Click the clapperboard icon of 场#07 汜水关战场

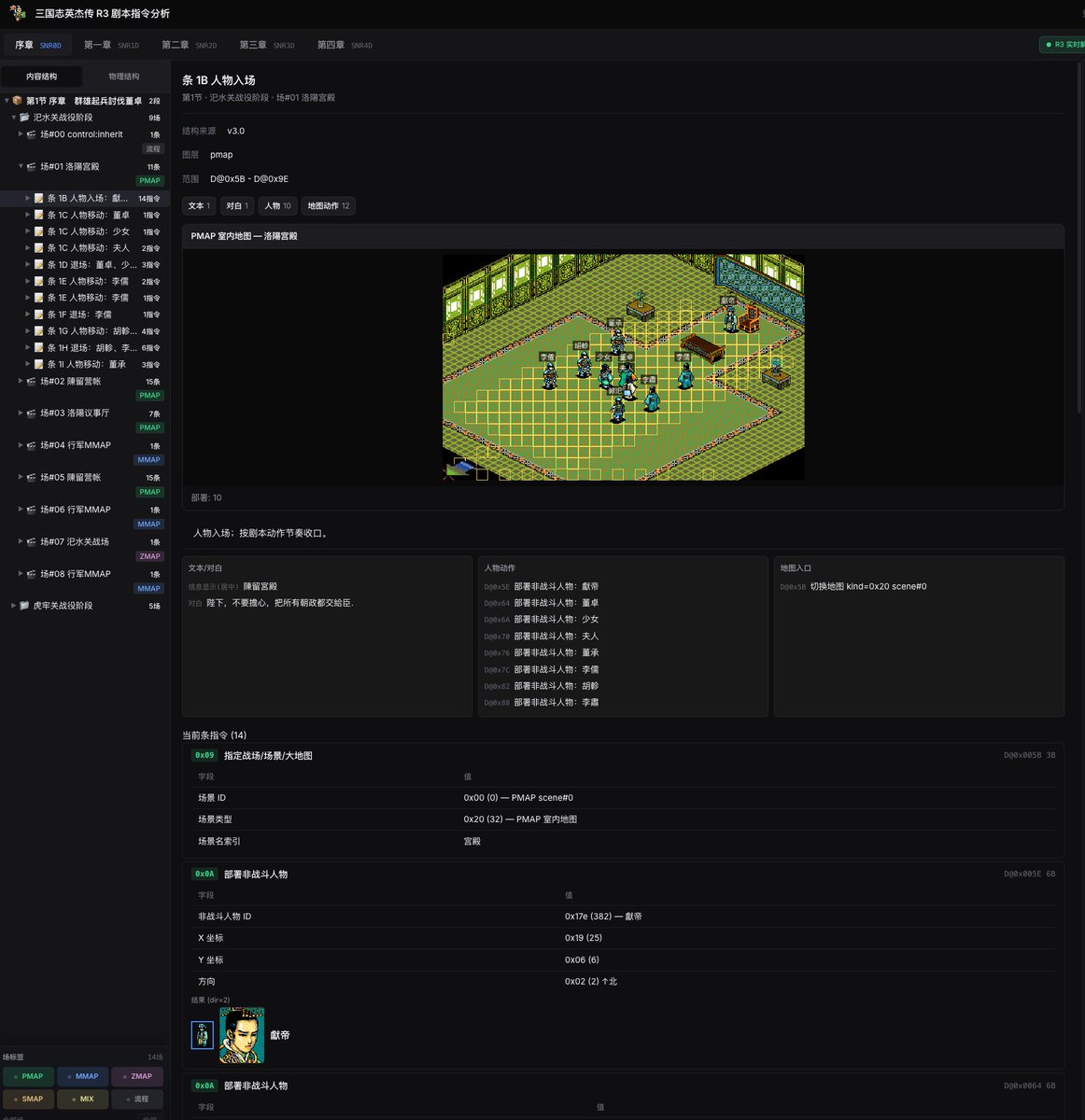pyautogui.click(x=32, y=542)
